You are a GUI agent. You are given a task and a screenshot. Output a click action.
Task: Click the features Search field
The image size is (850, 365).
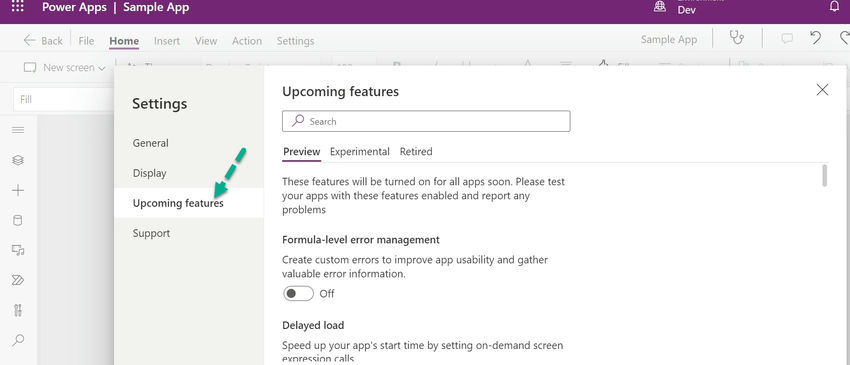pyautogui.click(x=426, y=121)
